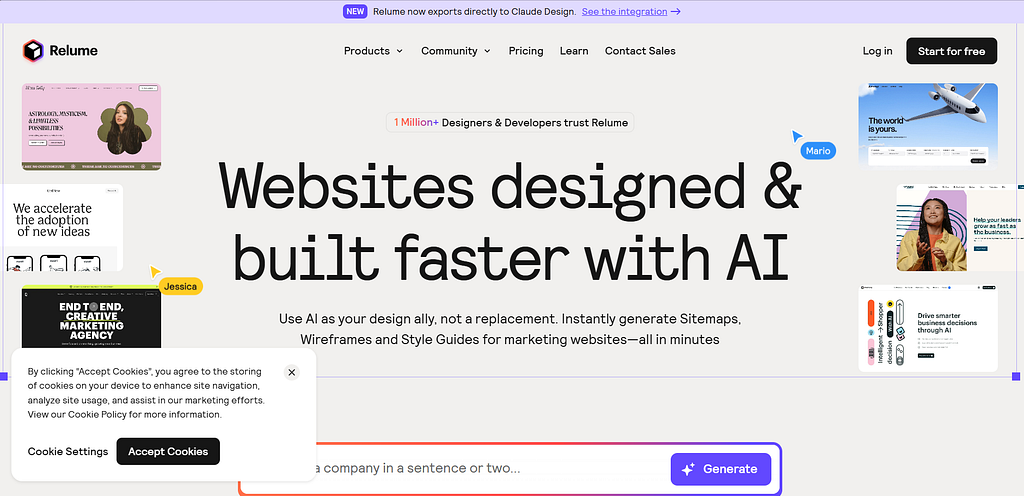The height and width of the screenshot is (496, 1024).
Task: Expand the Community dropdown menu
Action: click(x=456, y=51)
